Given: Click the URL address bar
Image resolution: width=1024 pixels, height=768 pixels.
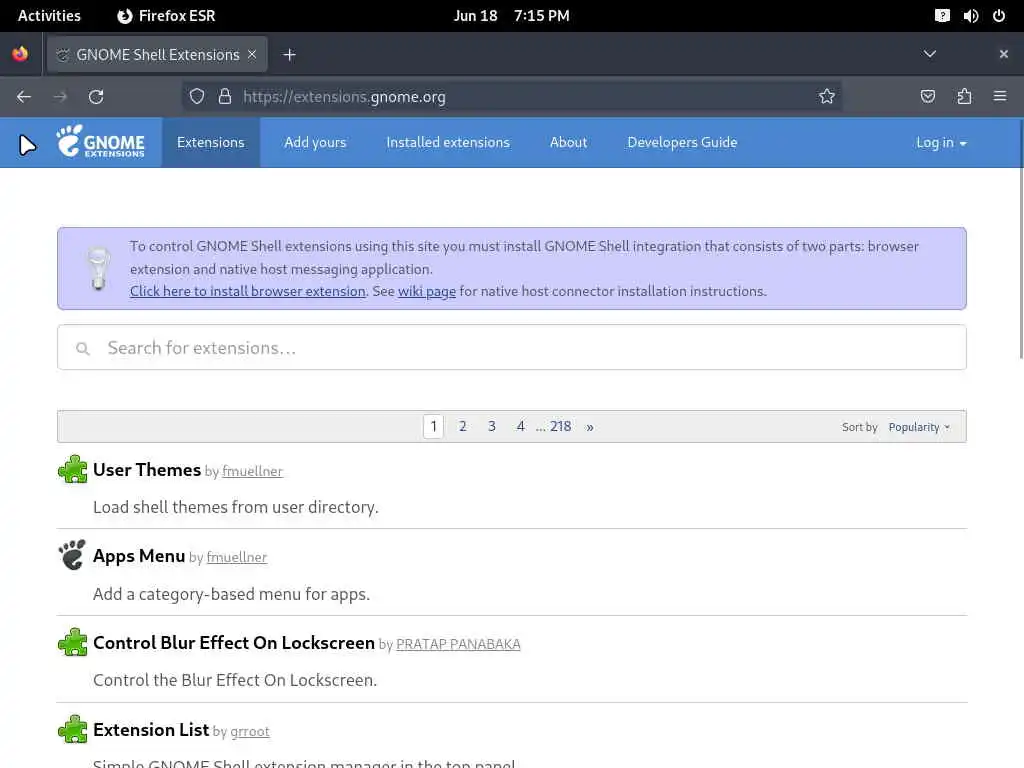Looking at the screenshot, I should 511,97.
